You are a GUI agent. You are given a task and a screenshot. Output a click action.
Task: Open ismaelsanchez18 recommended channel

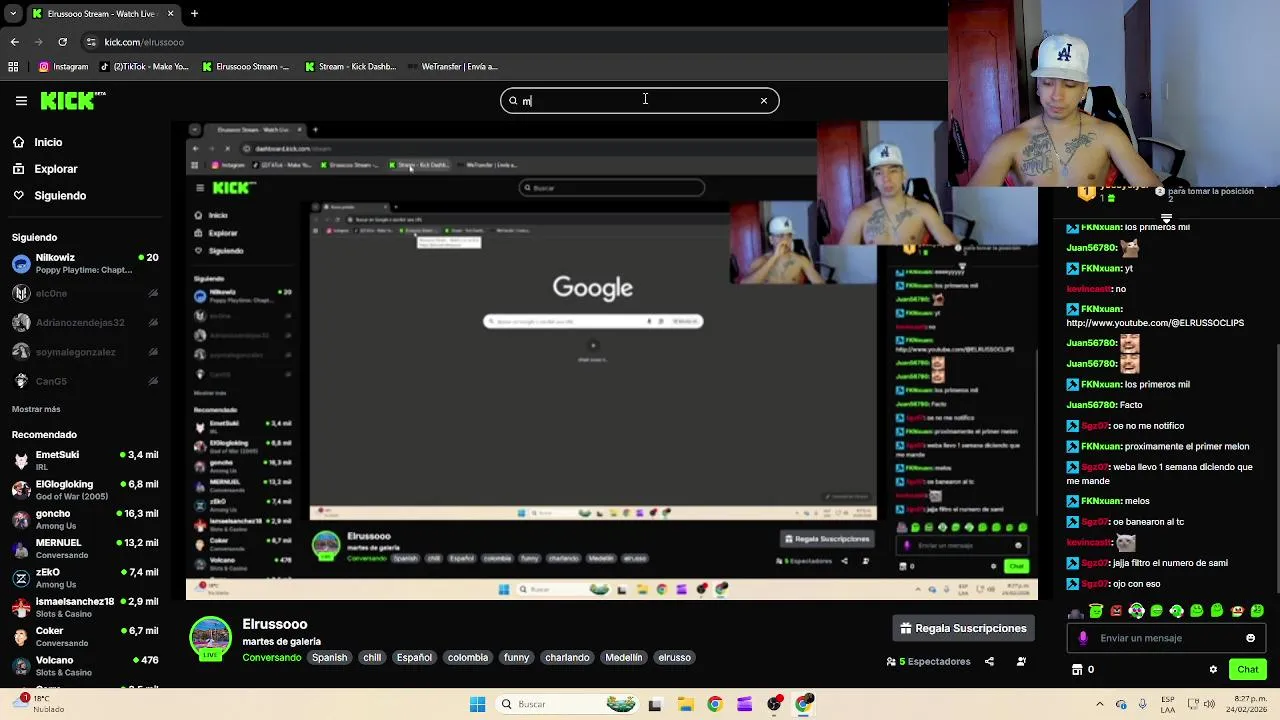coord(84,606)
